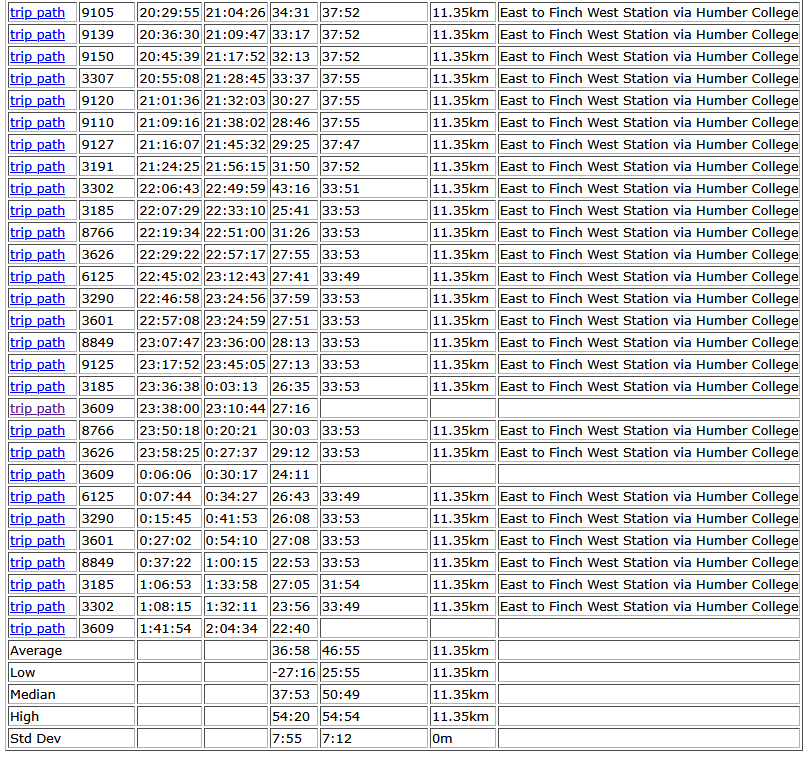810x761 pixels.
Task: Open trip path for vehicle 3290 at 22:46:58
Action: 37,299
